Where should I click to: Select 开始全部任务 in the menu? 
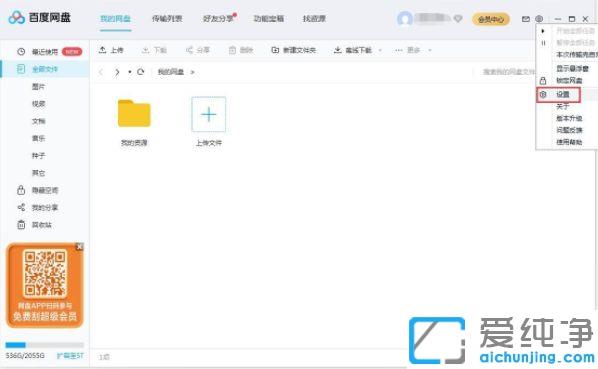point(575,30)
